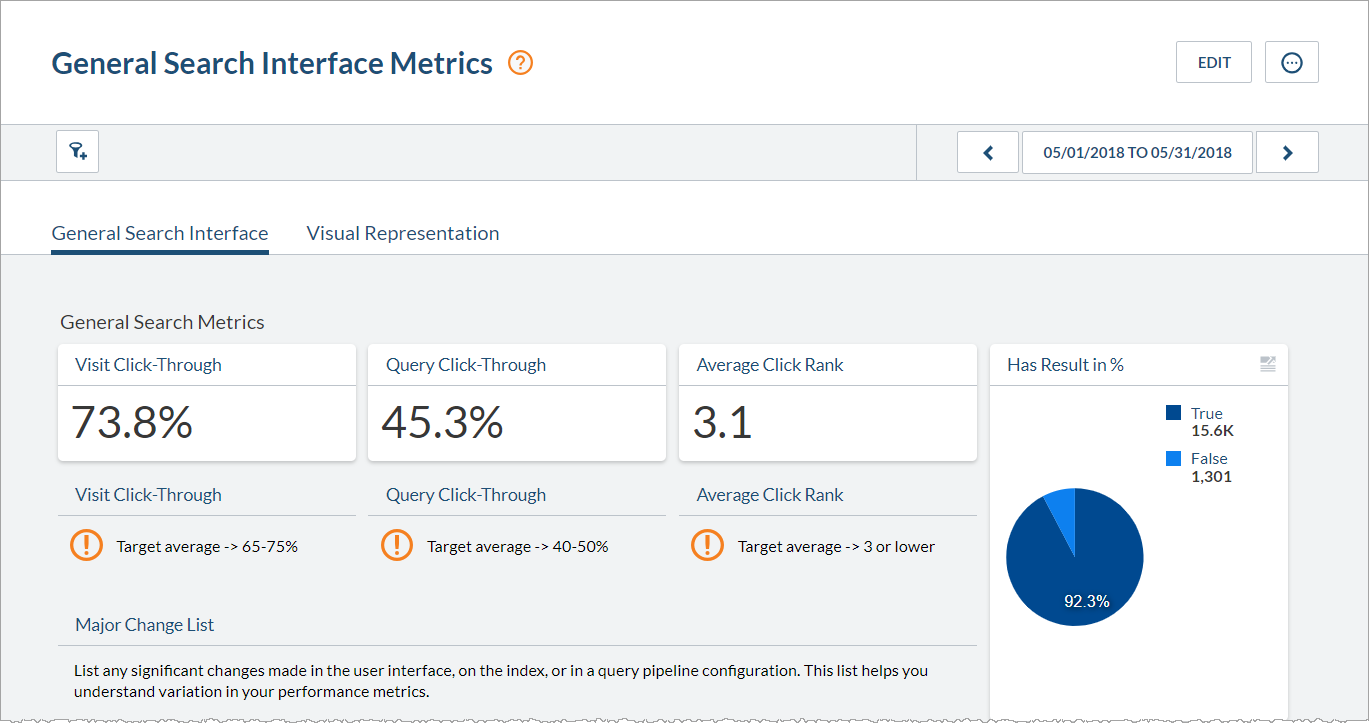Click the 1,301 False count
This screenshot has height=725, width=1369.
pyautogui.click(x=1211, y=476)
